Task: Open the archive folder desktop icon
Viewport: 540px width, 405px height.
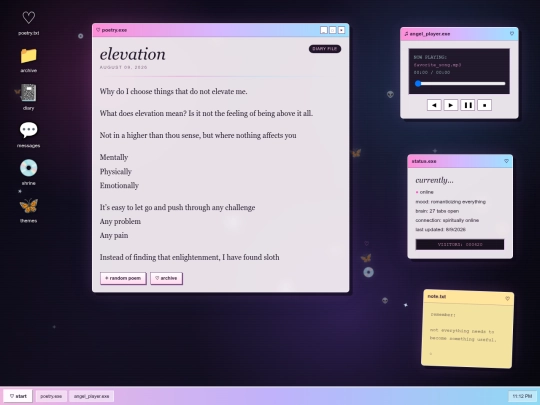Action: 29,60
